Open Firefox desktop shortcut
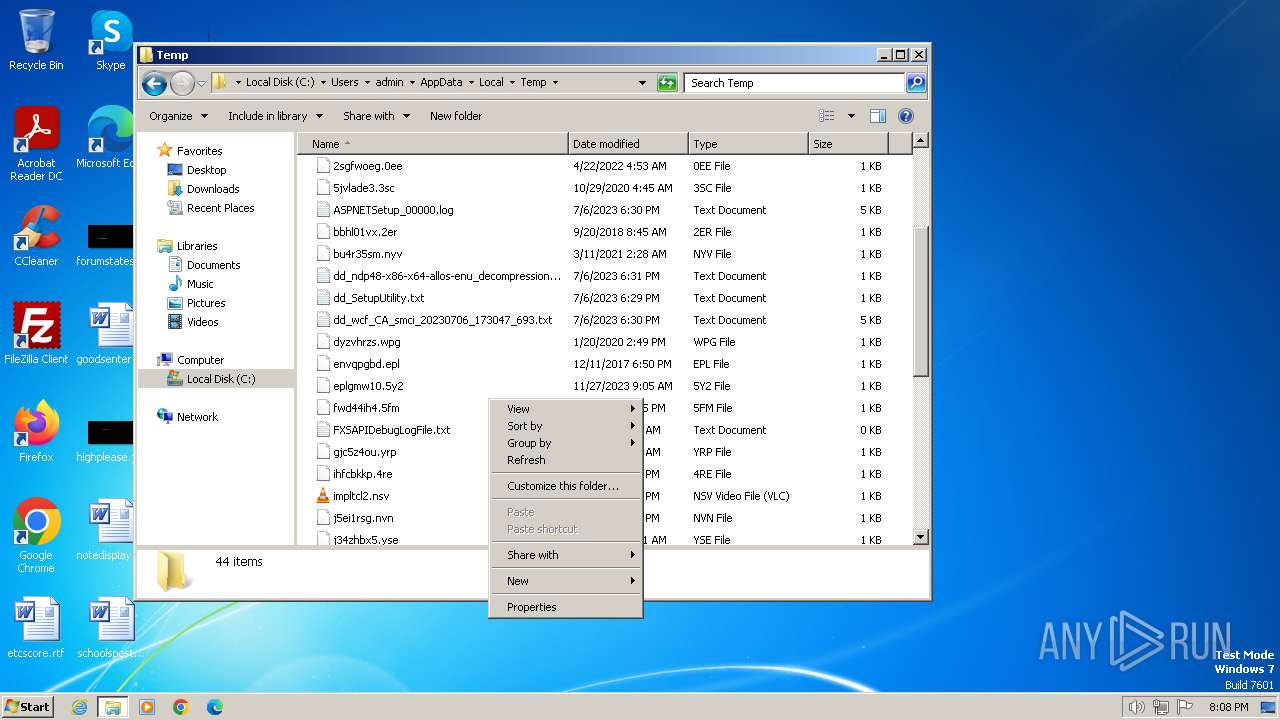1280x720 pixels. pos(36,432)
